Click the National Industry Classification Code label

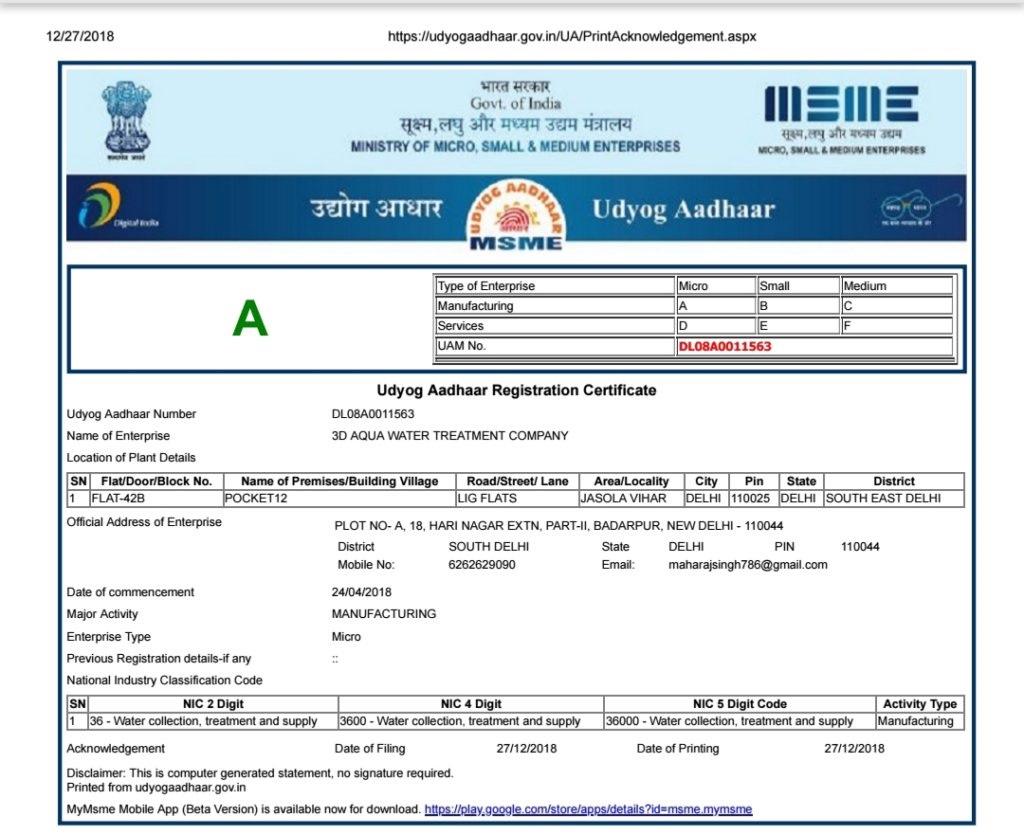point(165,681)
